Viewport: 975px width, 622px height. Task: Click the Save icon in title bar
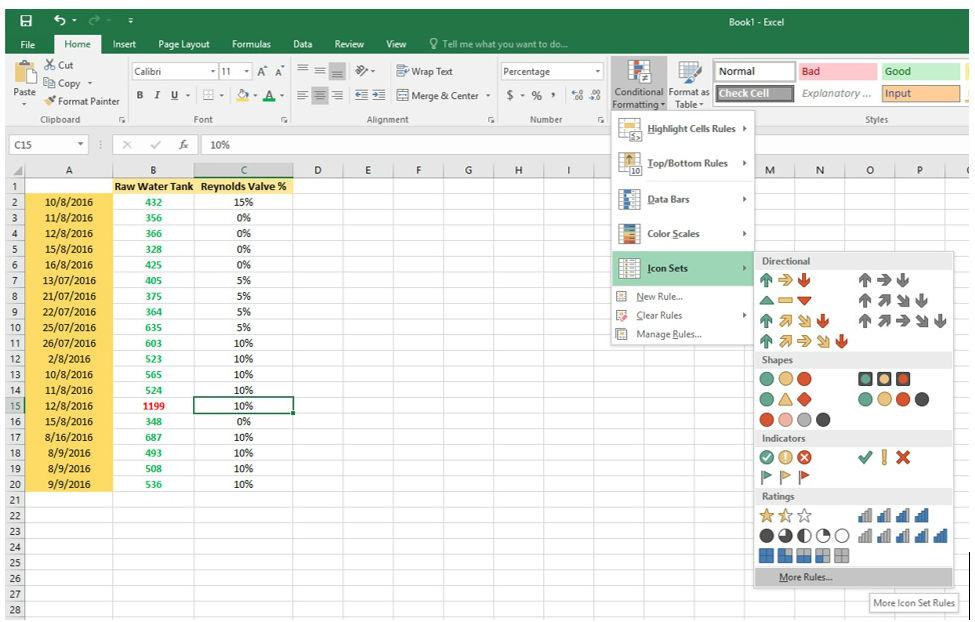coord(26,21)
